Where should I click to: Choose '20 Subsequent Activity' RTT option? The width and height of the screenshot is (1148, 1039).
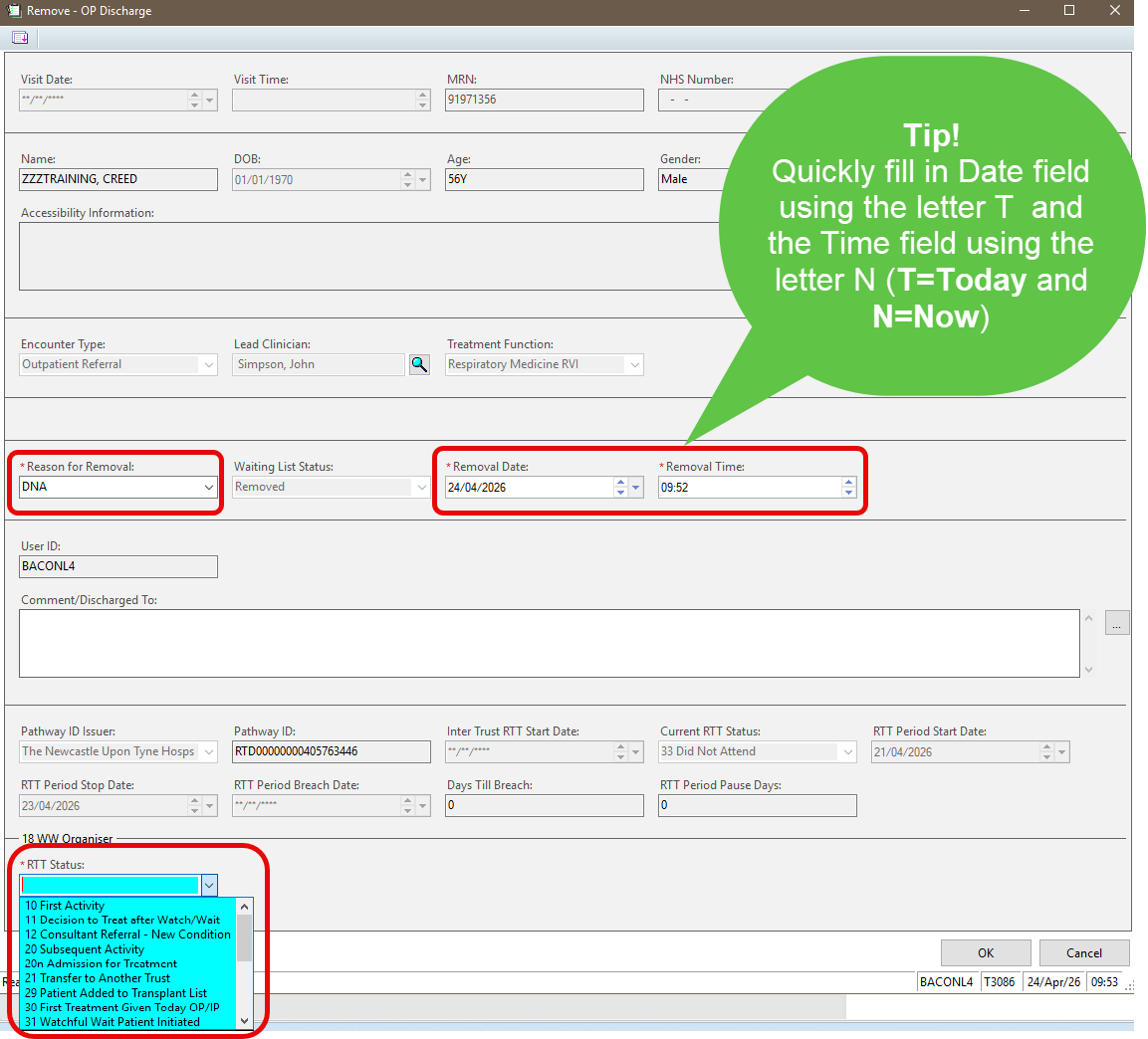click(85, 949)
